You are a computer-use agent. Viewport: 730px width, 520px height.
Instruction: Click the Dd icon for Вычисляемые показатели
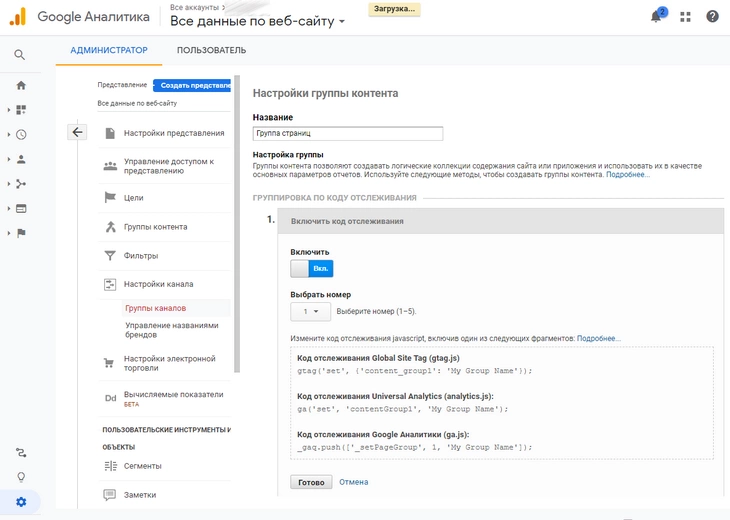click(110, 398)
